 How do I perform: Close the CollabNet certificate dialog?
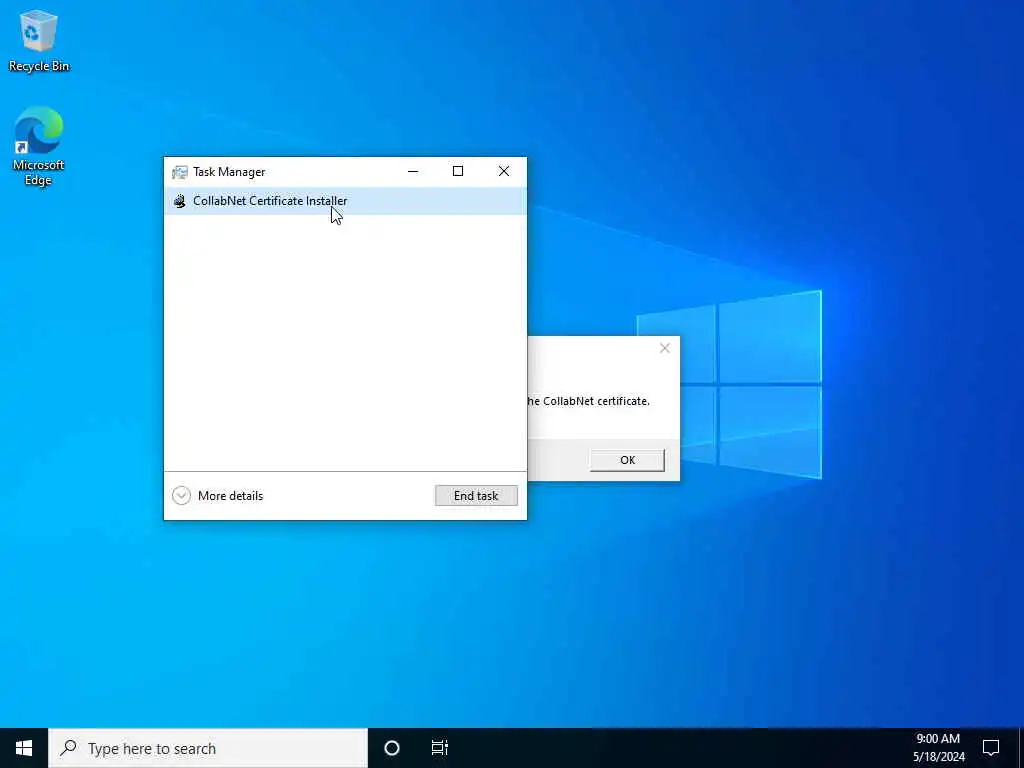point(665,348)
